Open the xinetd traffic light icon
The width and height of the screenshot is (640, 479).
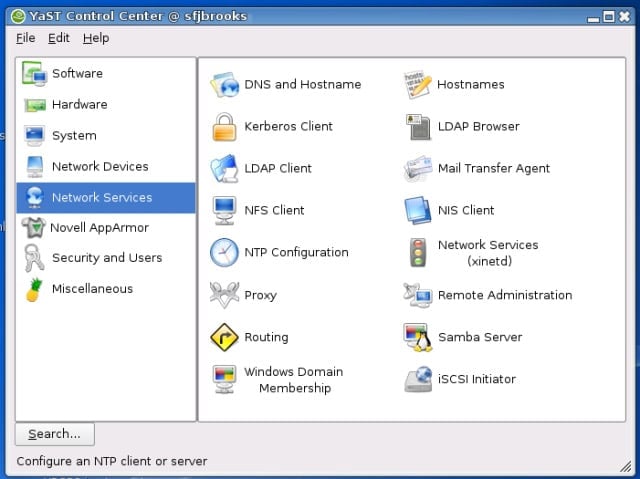point(418,253)
